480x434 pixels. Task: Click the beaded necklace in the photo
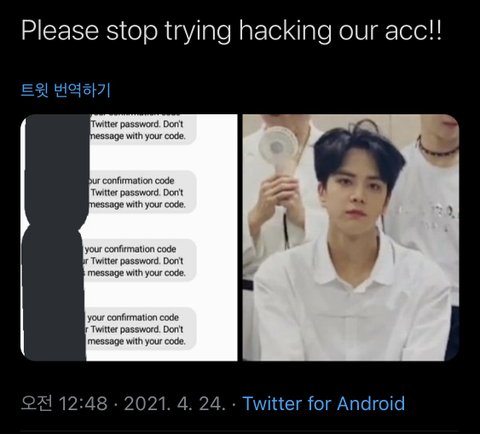coord(435,149)
